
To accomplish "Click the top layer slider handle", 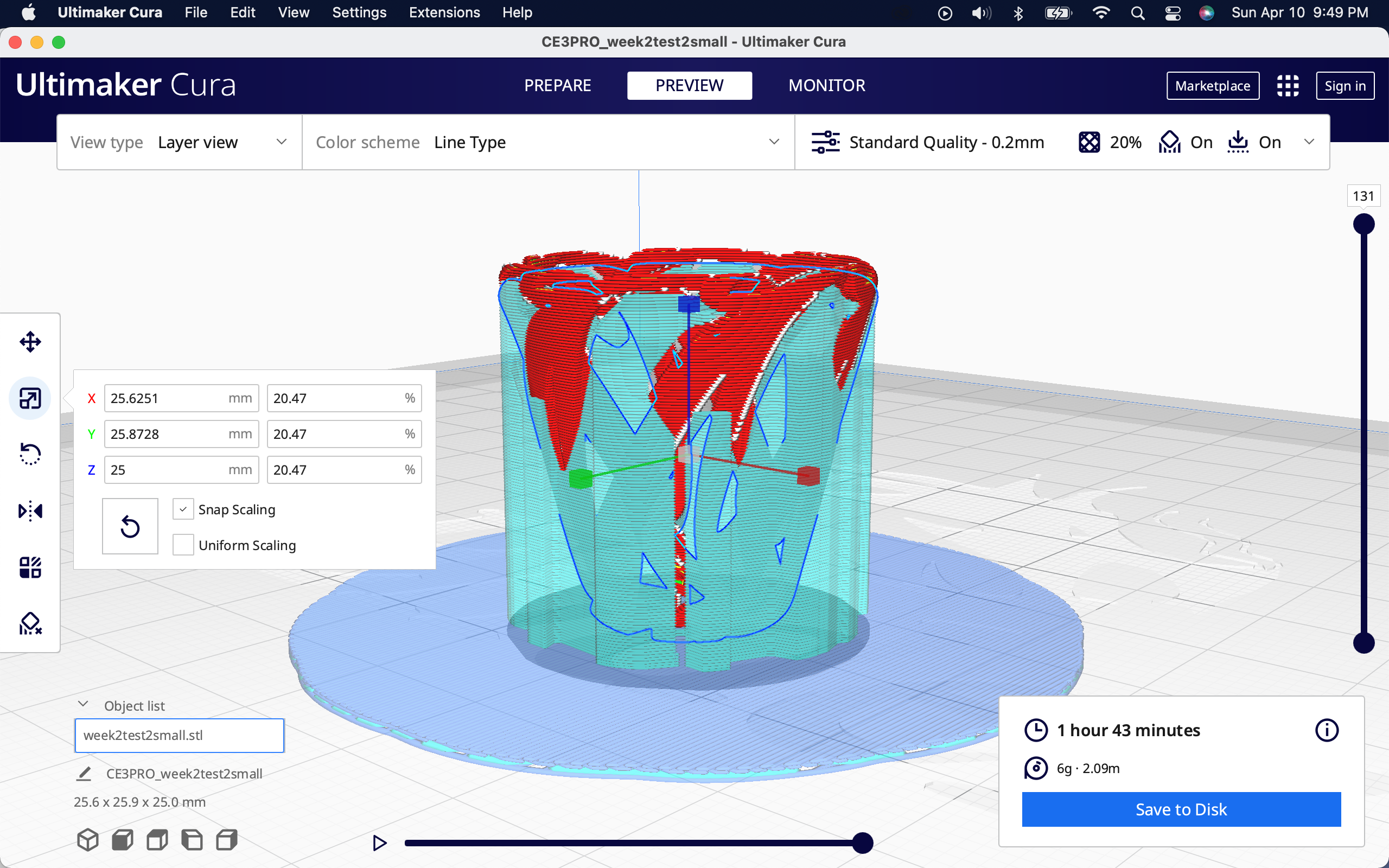I will [1363, 224].
